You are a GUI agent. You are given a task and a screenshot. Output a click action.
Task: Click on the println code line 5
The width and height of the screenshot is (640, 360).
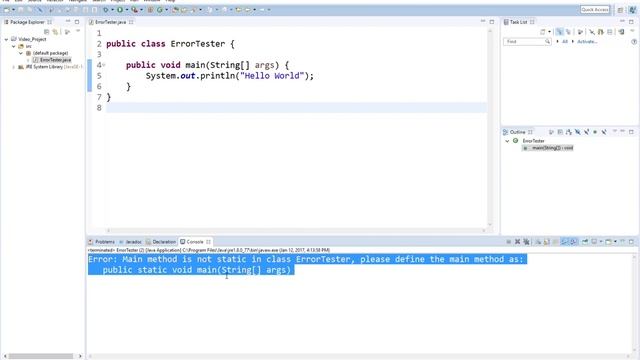tap(229, 76)
